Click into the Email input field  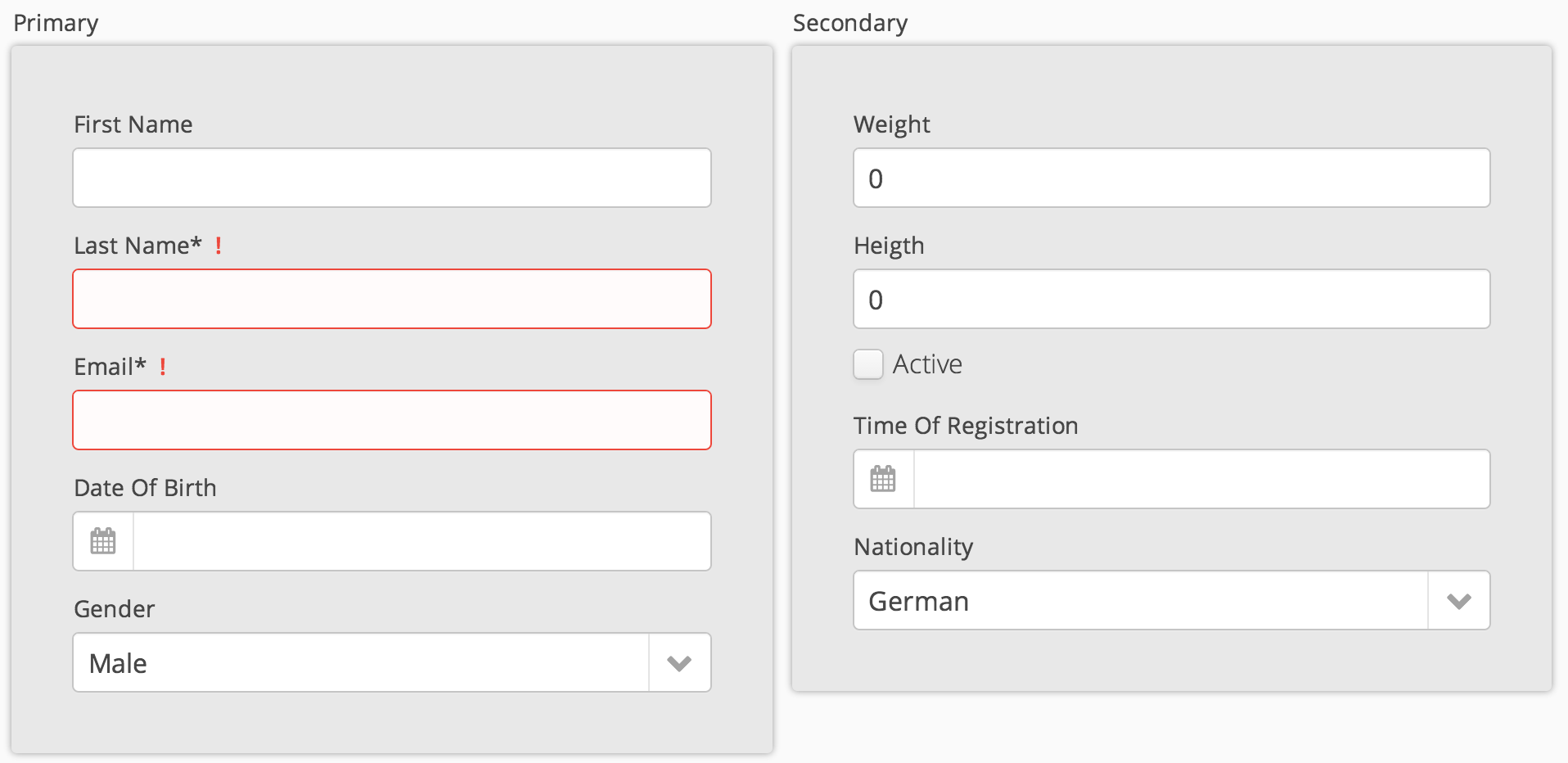[392, 420]
